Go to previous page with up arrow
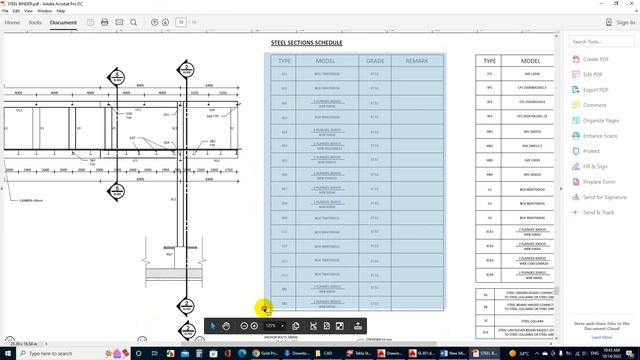 point(154,22)
